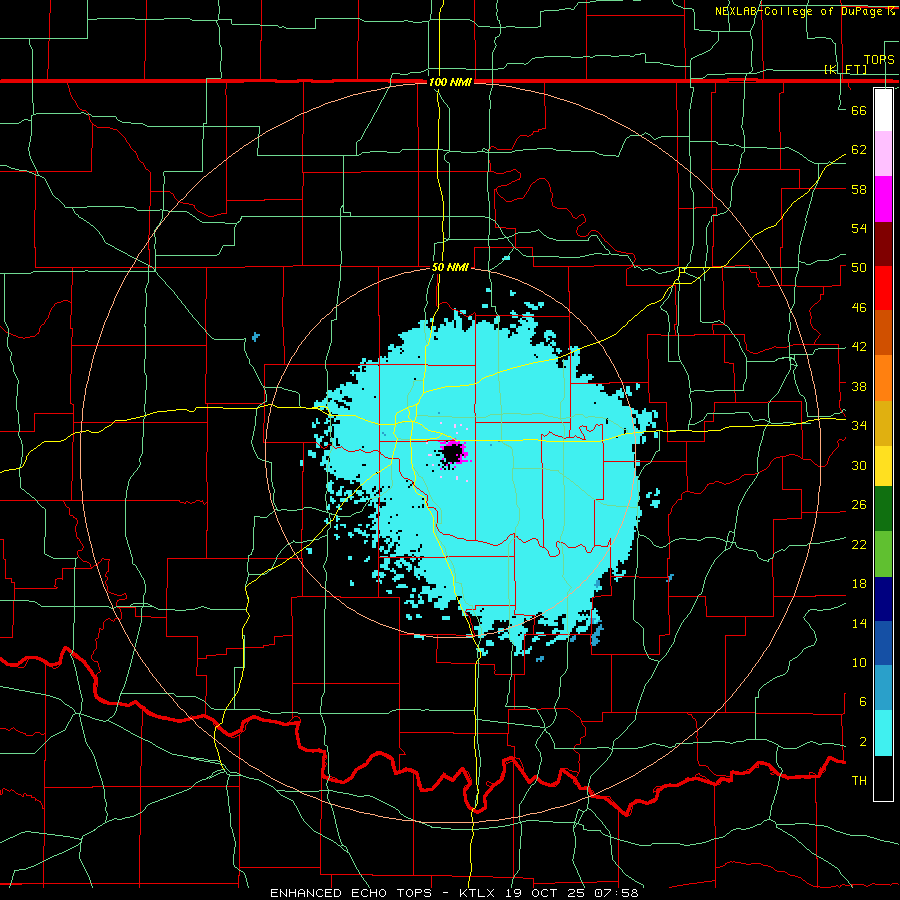Click the 26 value on the legend scale
The width and height of the screenshot is (900, 900).
[x=859, y=505]
